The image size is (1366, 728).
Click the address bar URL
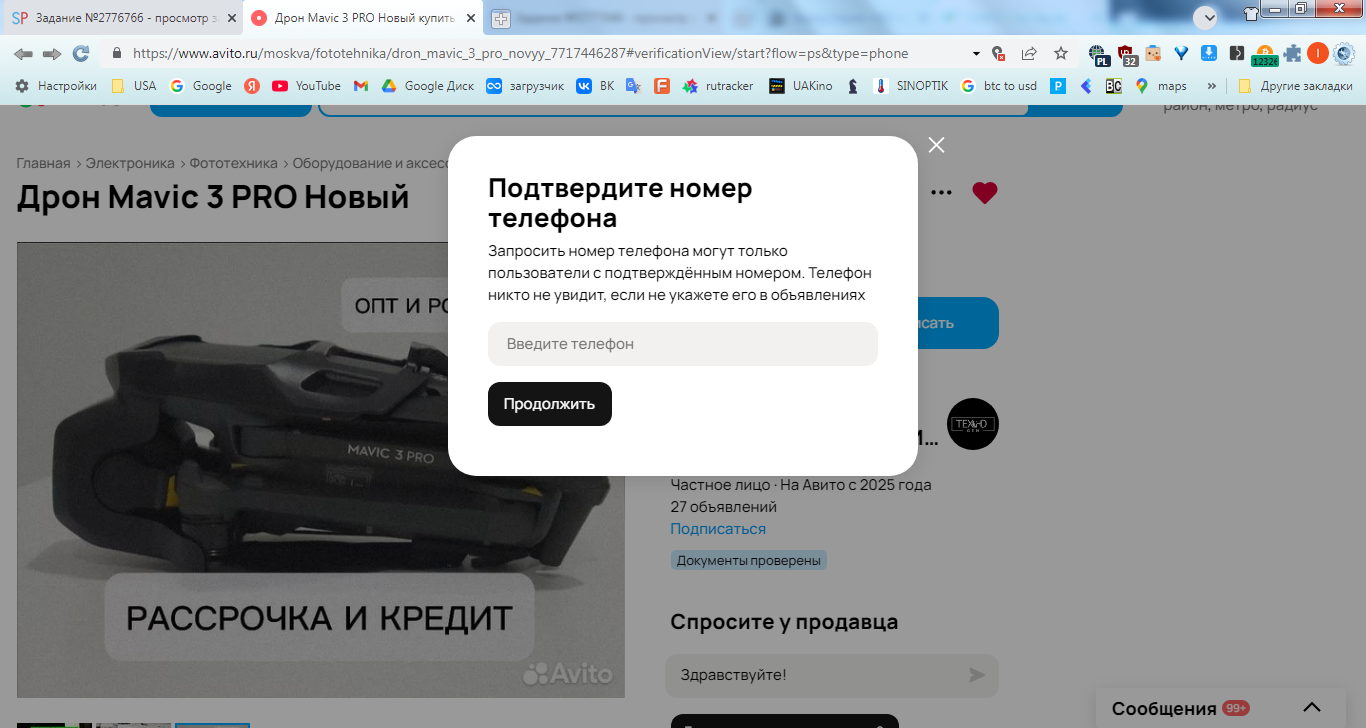(x=520, y=54)
